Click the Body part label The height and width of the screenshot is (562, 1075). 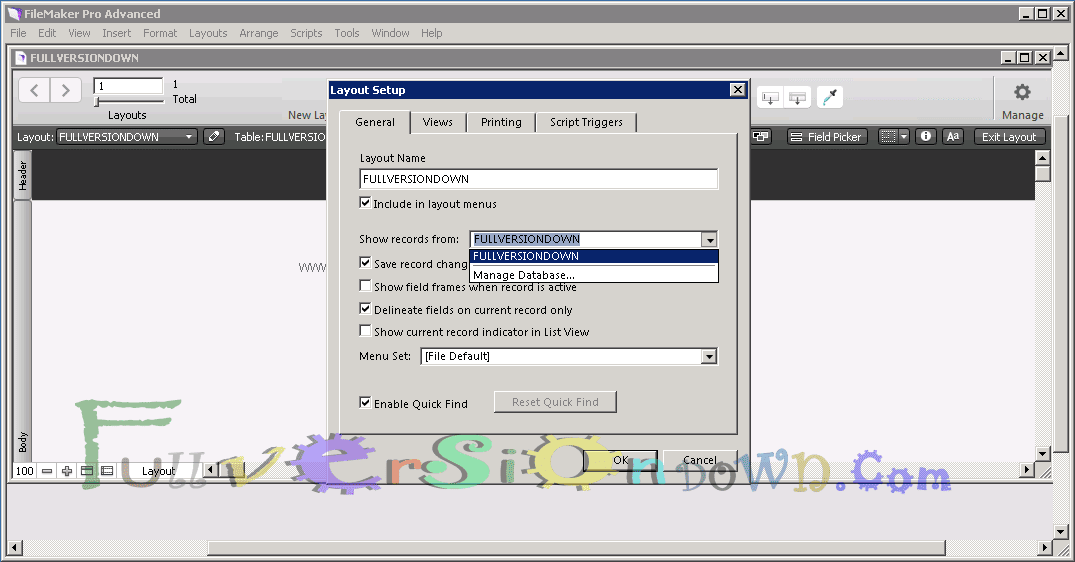23,442
